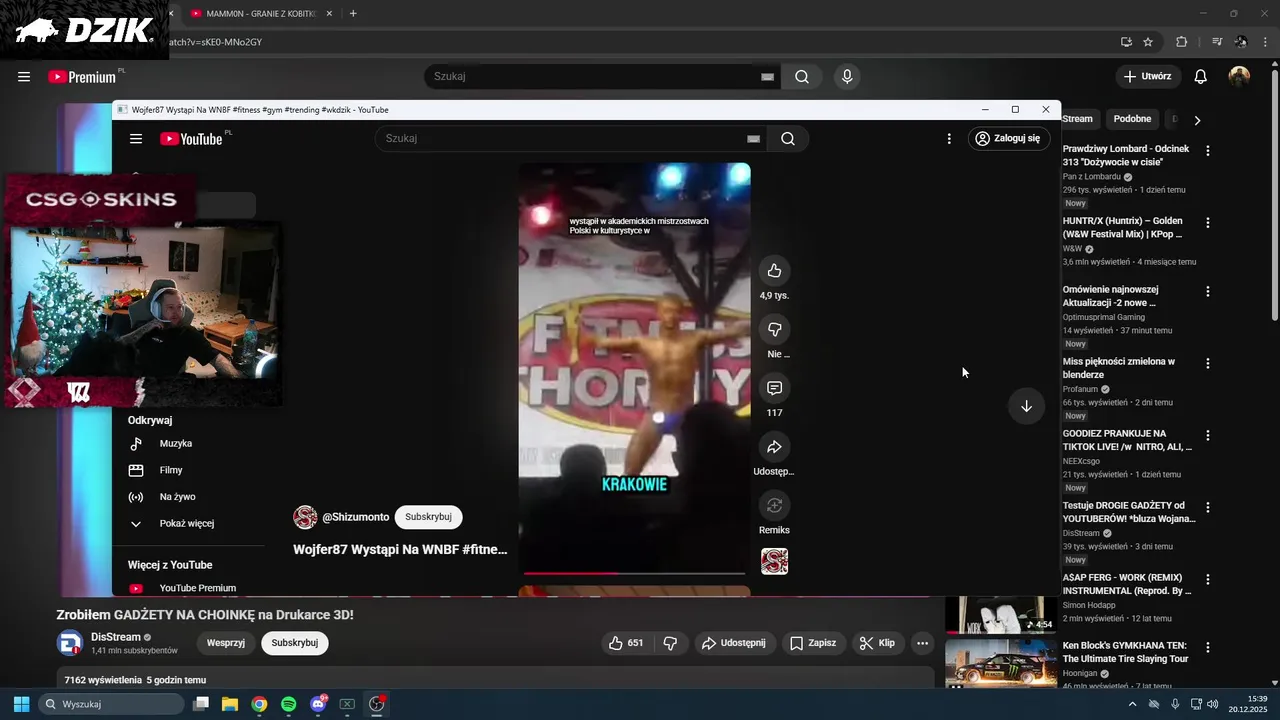Open Chrome extensions puzzle icon
Viewport: 1280px width, 720px height.
click(x=1182, y=42)
